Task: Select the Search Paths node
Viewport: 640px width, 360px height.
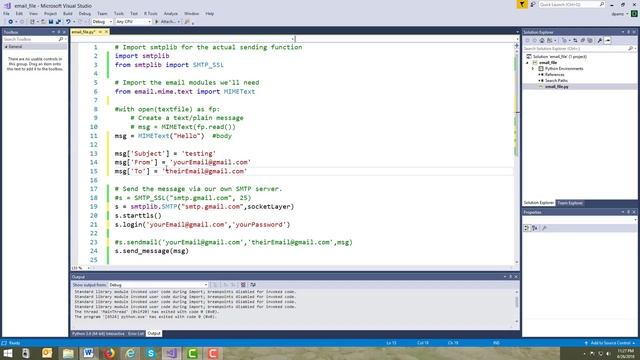Action: (x=556, y=80)
